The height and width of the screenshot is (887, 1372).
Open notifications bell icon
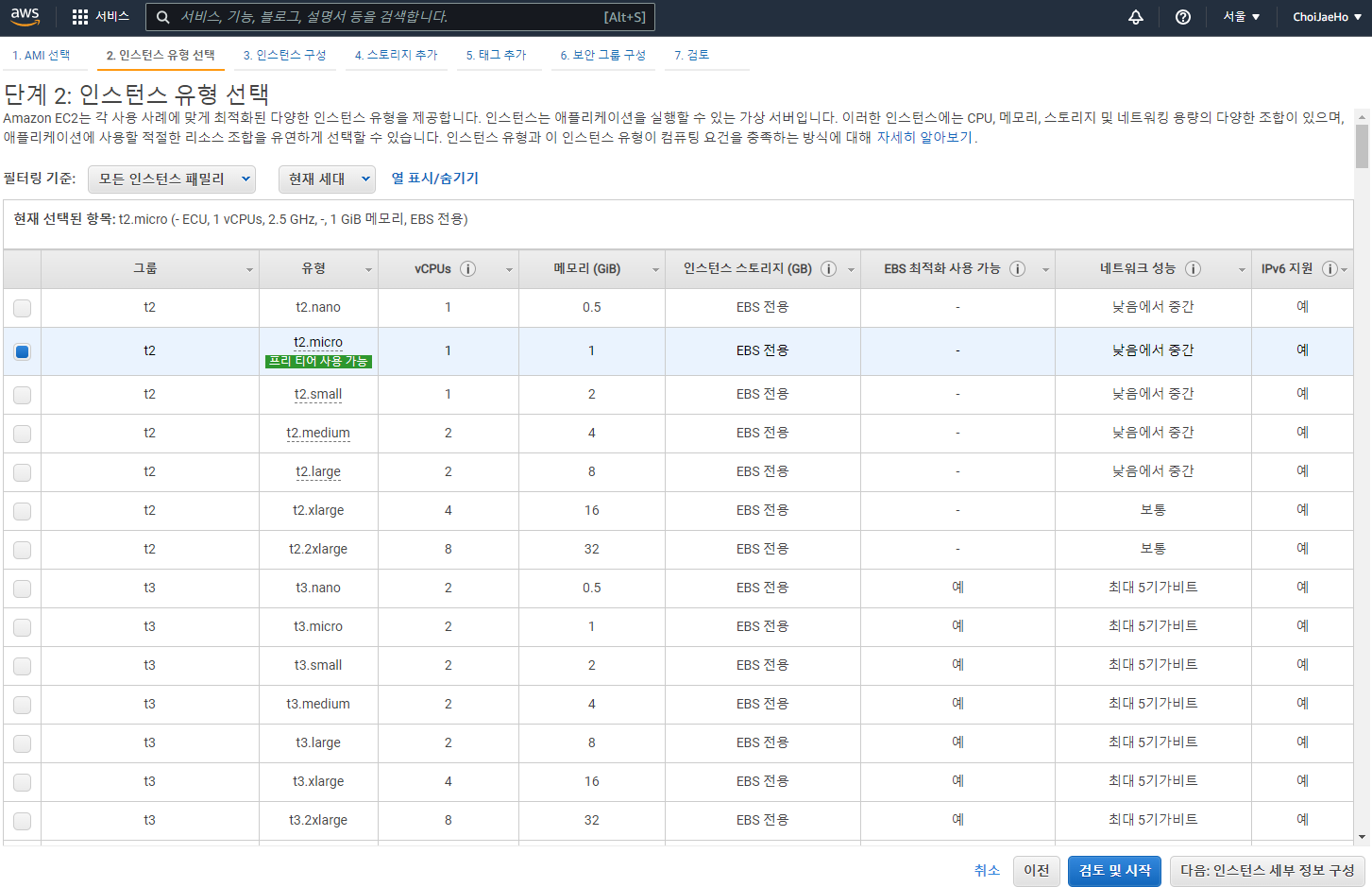(1136, 17)
